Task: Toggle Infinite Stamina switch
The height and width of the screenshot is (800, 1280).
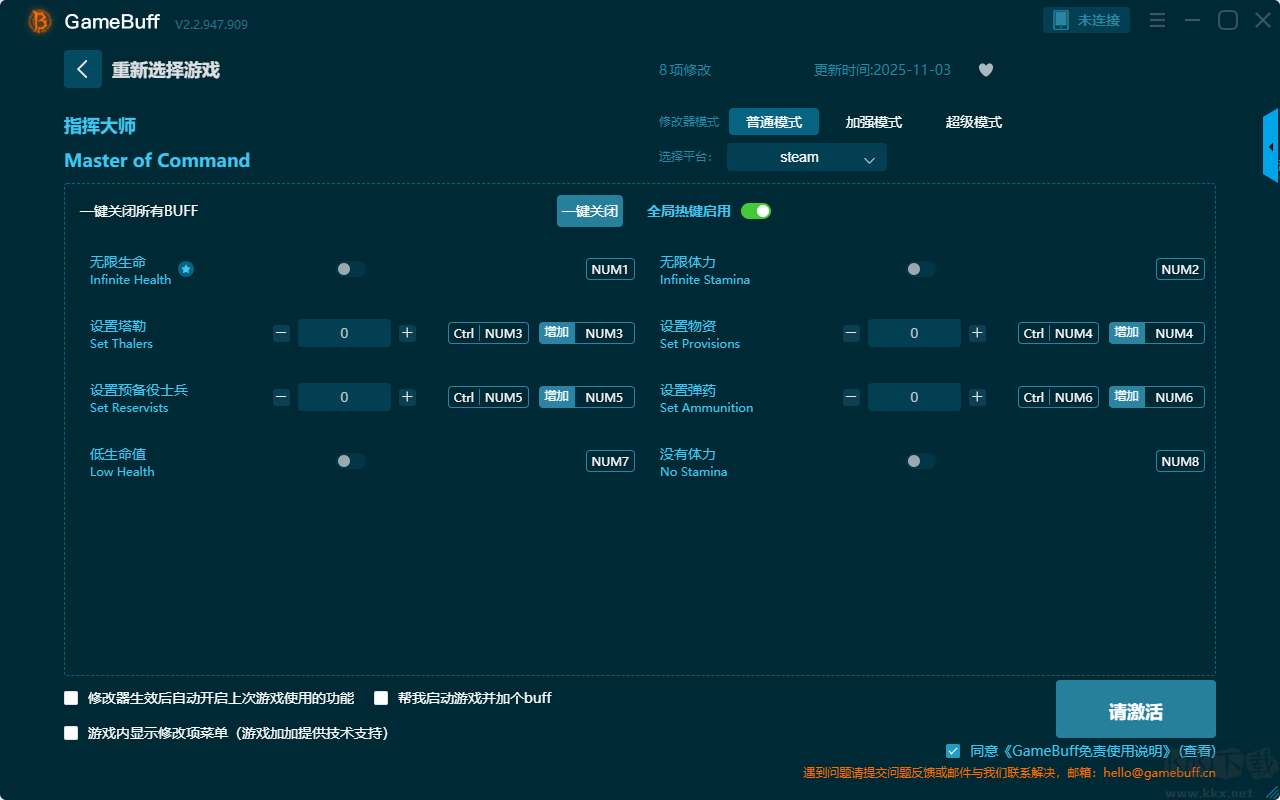Action: (x=921, y=269)
